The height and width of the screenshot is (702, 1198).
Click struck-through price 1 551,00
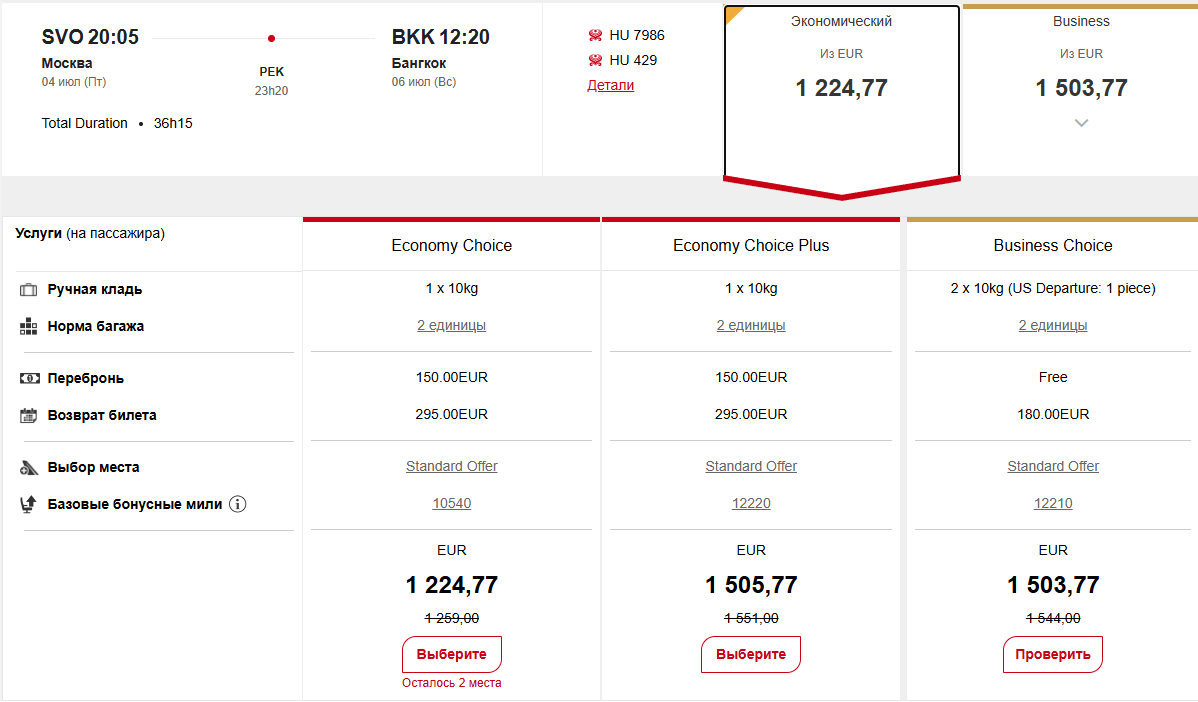point(750,618)
